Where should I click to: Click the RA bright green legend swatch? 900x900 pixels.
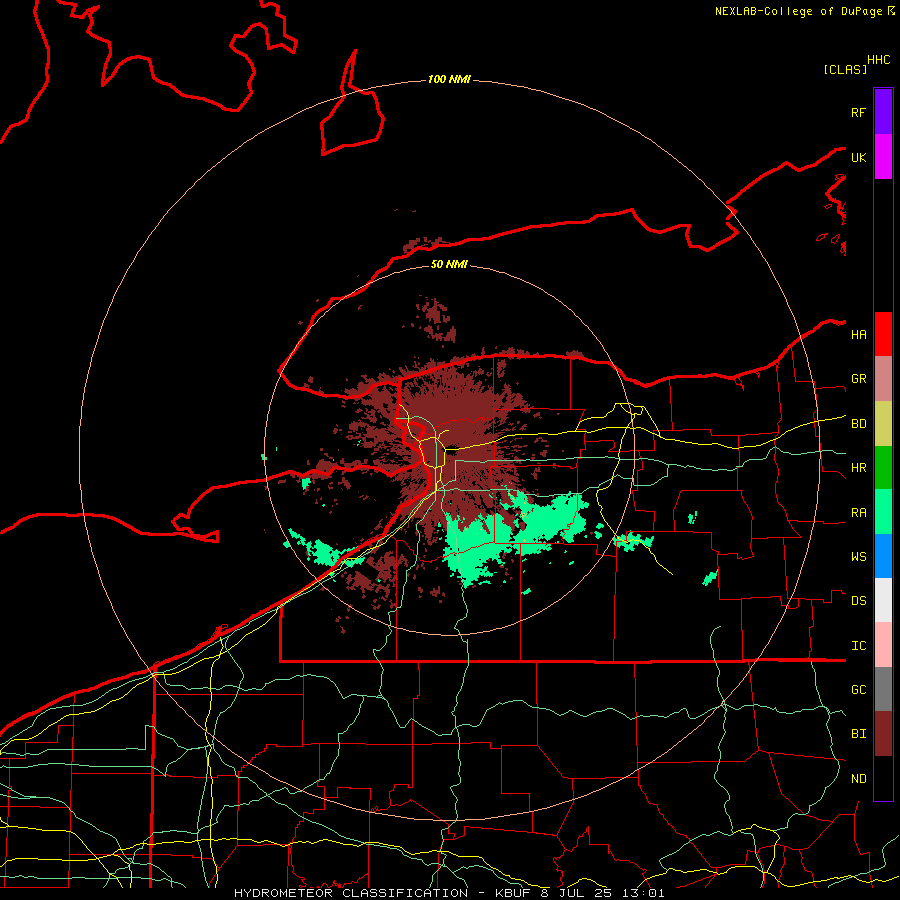[x=883, y=512]
